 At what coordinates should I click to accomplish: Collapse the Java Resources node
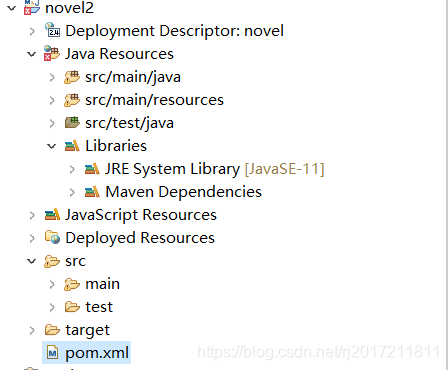point(32,54)
